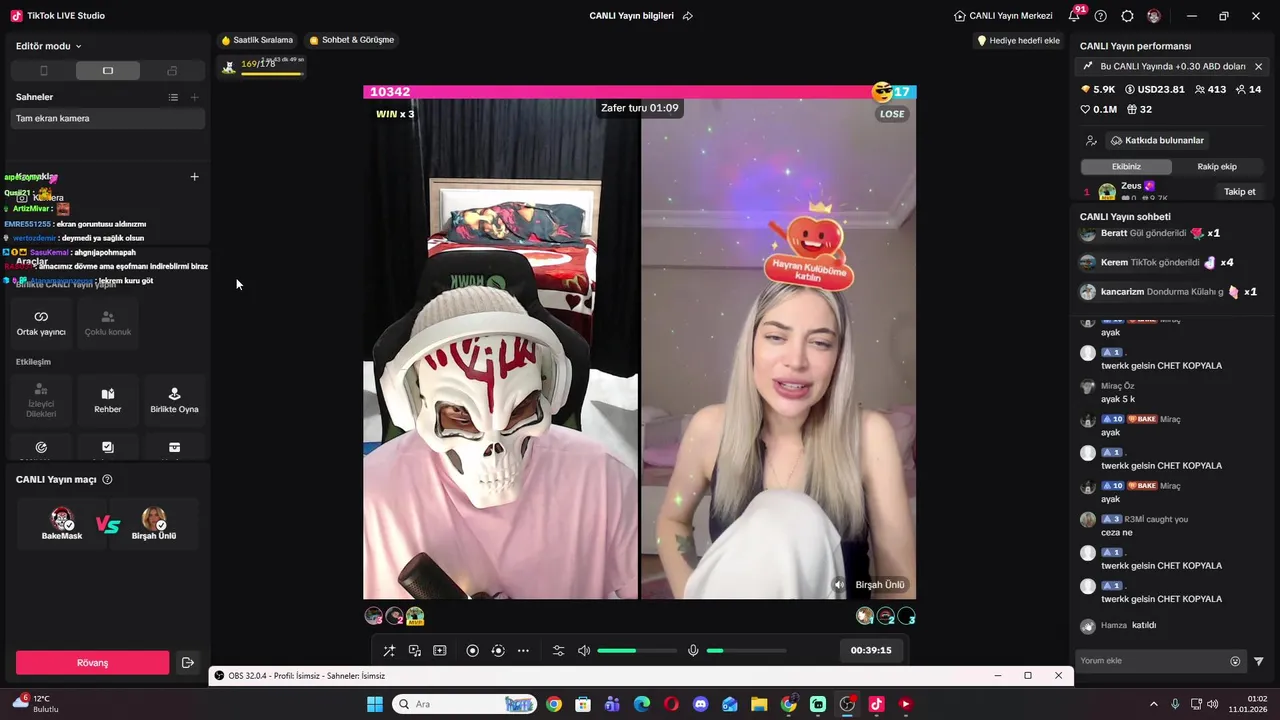Open the emoji picker in comment box
The height and width of the screenshot is (720, 1280).
point(1235,661)
